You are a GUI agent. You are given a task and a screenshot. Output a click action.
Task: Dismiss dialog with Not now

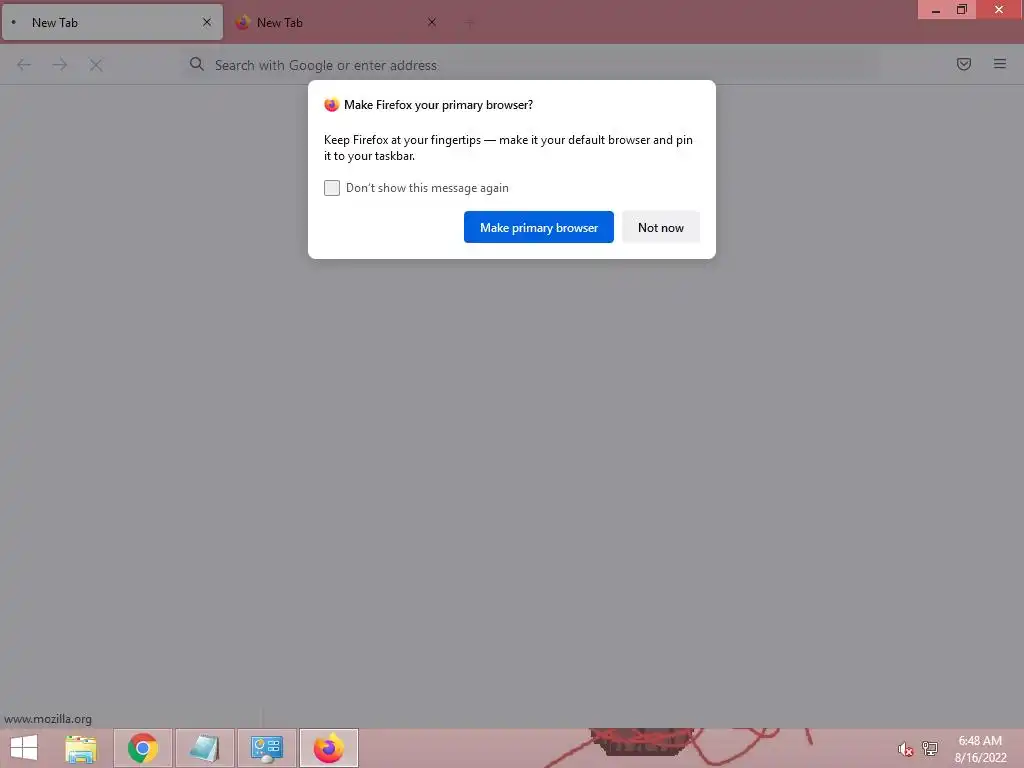[660, 227]
